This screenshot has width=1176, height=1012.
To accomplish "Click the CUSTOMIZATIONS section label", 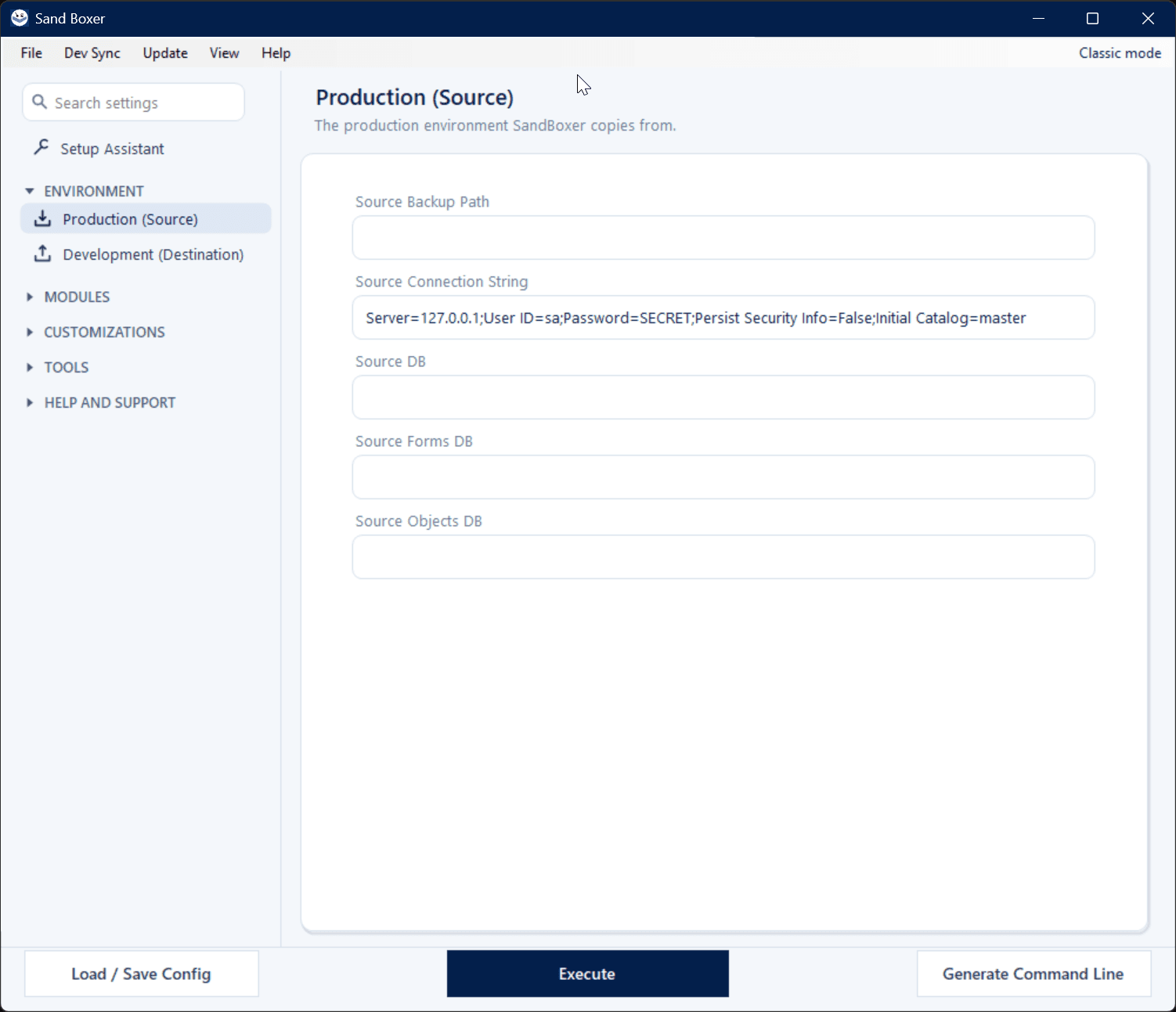I will (104, 332).
